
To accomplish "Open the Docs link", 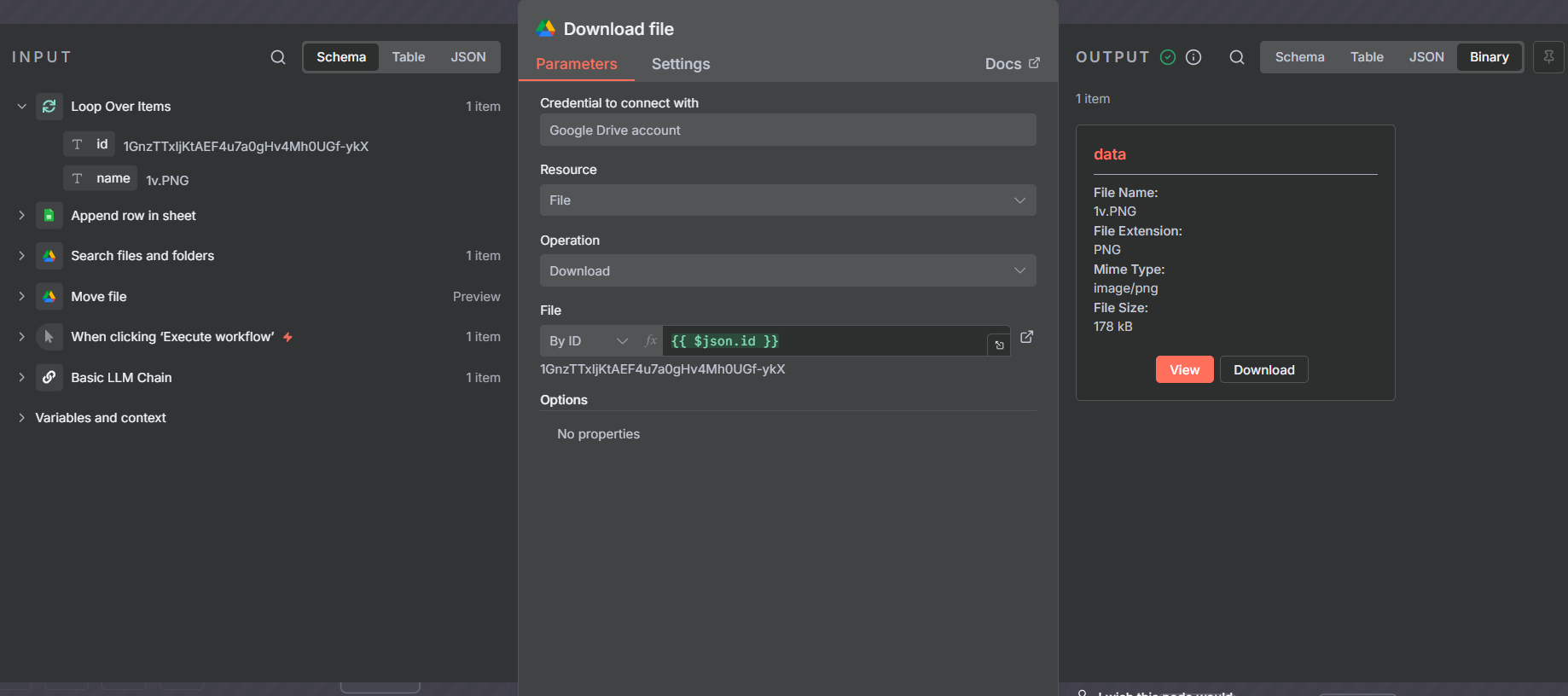I will [1012, 64].
